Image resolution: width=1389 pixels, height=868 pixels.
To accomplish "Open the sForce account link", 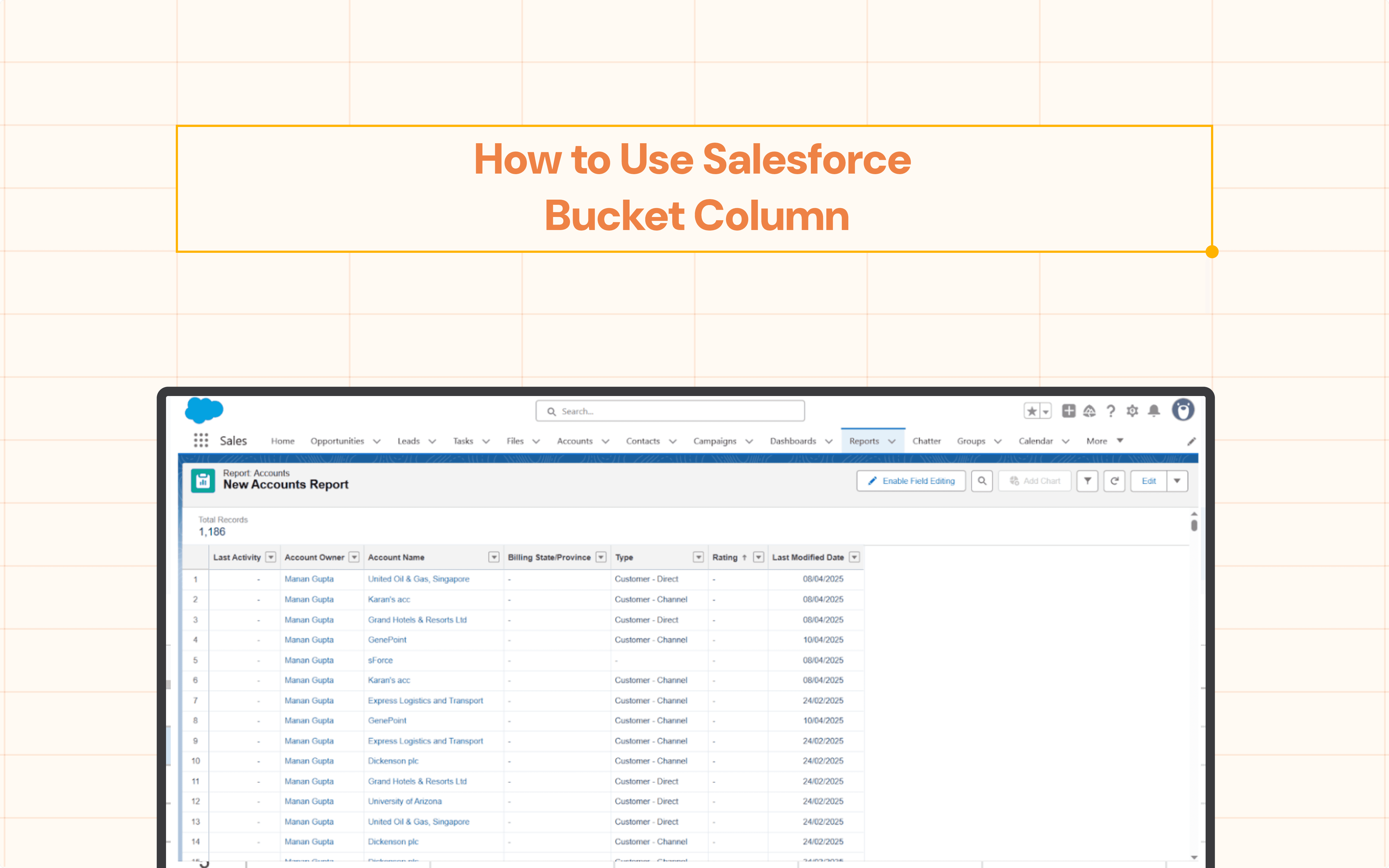I will (381, 660).
